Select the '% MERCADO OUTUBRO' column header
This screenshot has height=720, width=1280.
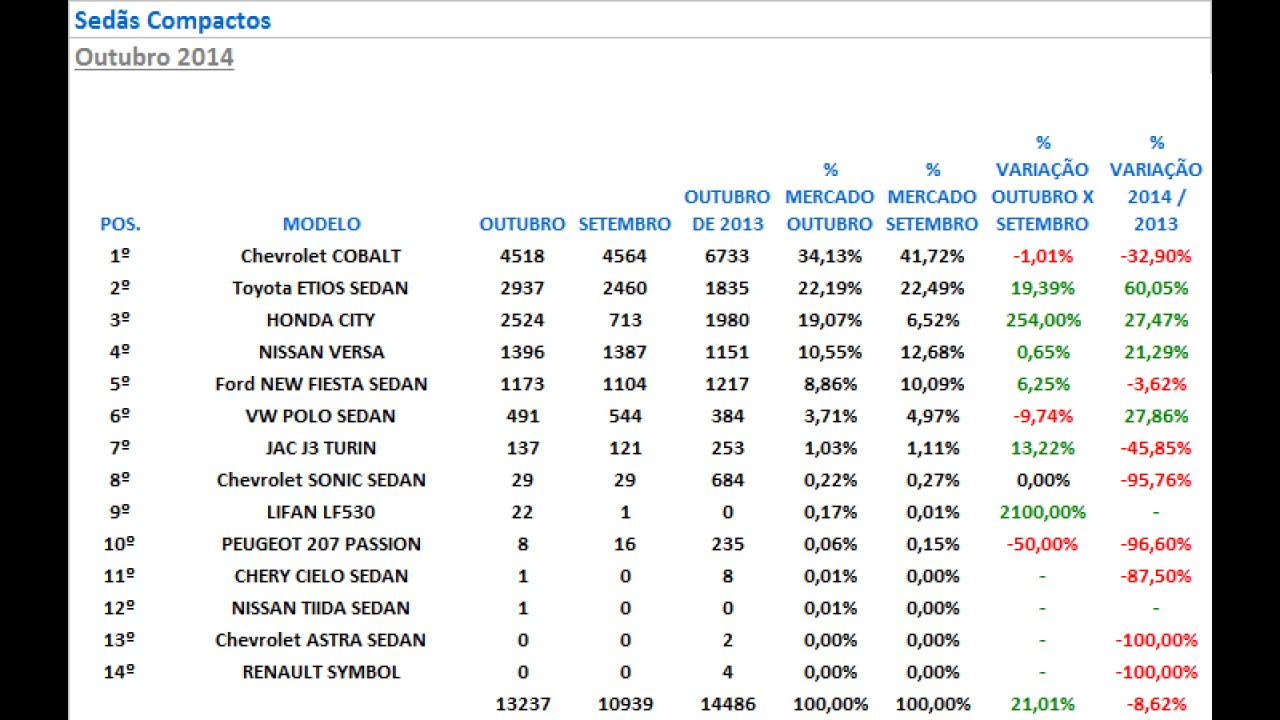(x=830, y=197)
